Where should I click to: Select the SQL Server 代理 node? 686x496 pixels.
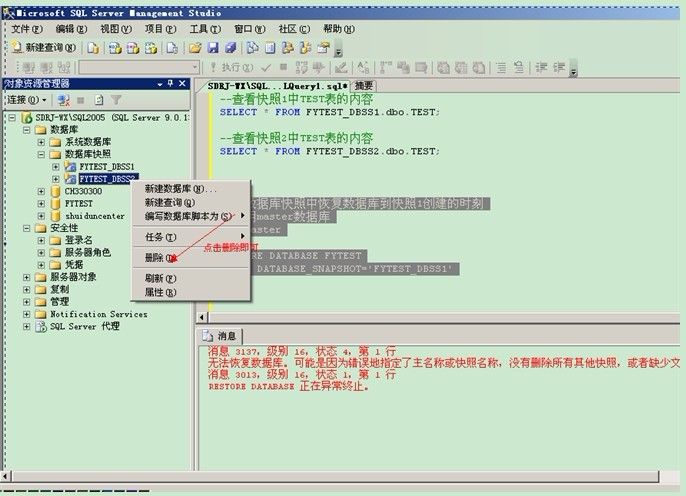[x=84, y=326]
